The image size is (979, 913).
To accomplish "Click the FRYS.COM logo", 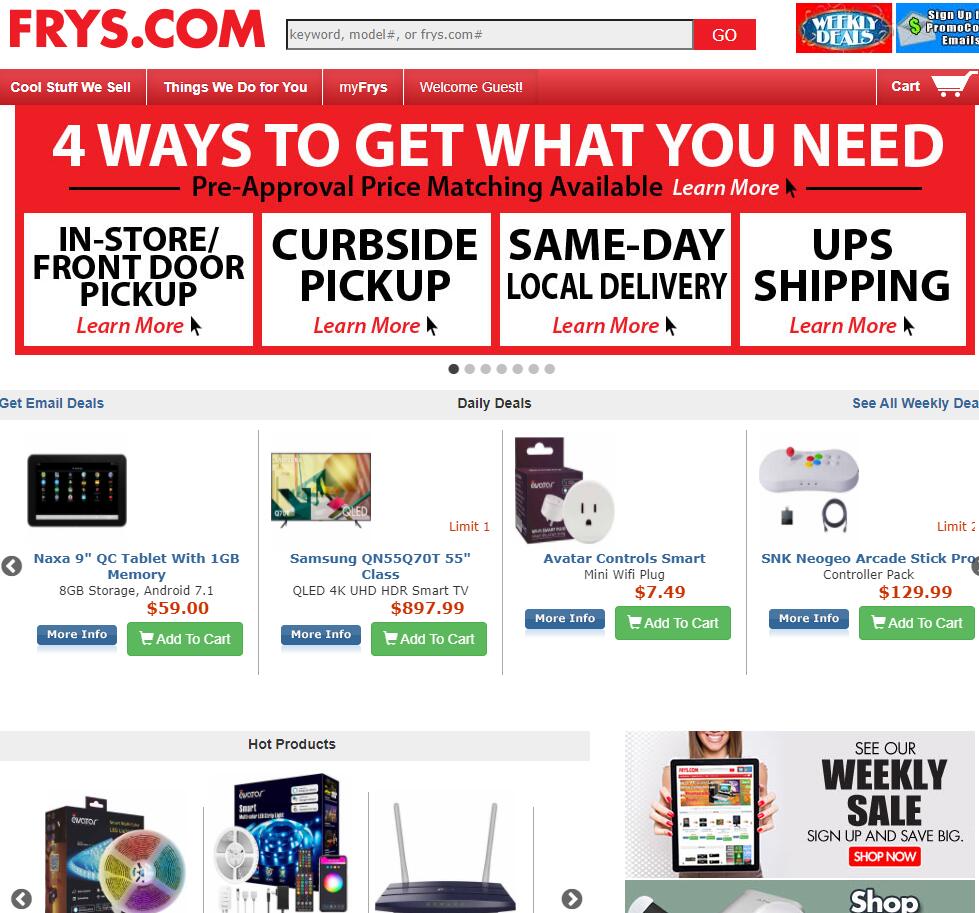I will pyautogui.click(x=137, y=29).
